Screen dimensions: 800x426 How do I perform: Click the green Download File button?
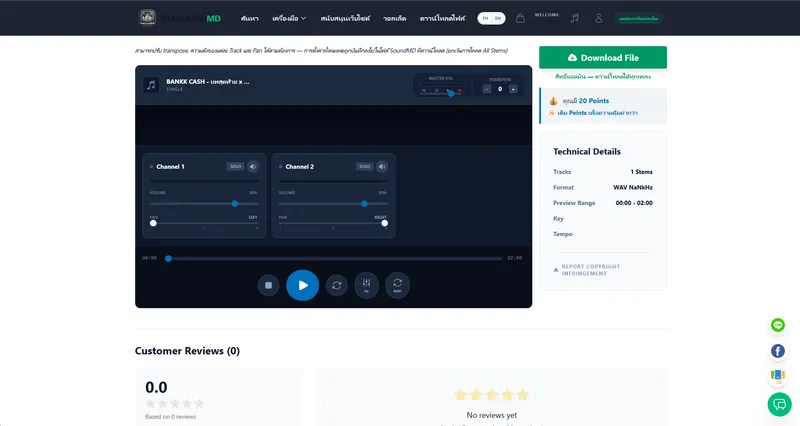(x=603, y=57)
